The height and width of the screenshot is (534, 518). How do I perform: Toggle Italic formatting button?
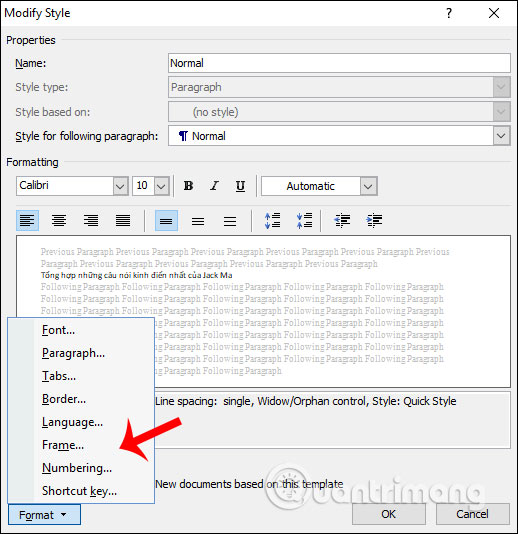(x=214, y=186)
